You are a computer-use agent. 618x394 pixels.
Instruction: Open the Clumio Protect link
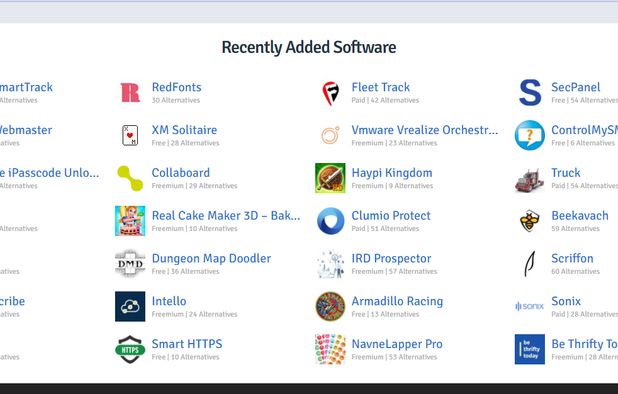tap(391, 216)
